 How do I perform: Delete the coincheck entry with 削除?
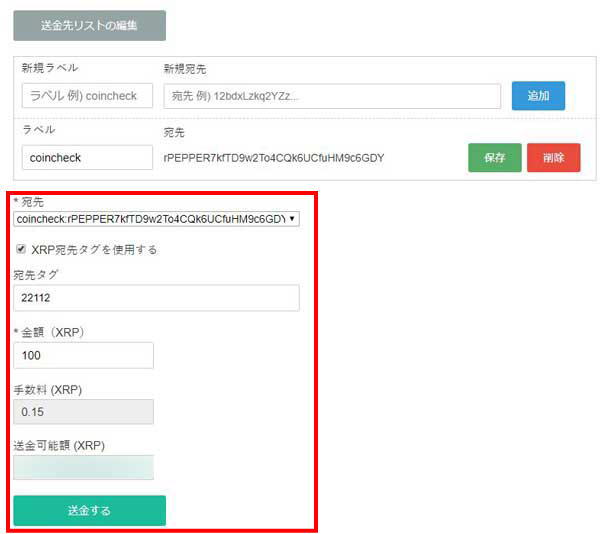point(553,158)
